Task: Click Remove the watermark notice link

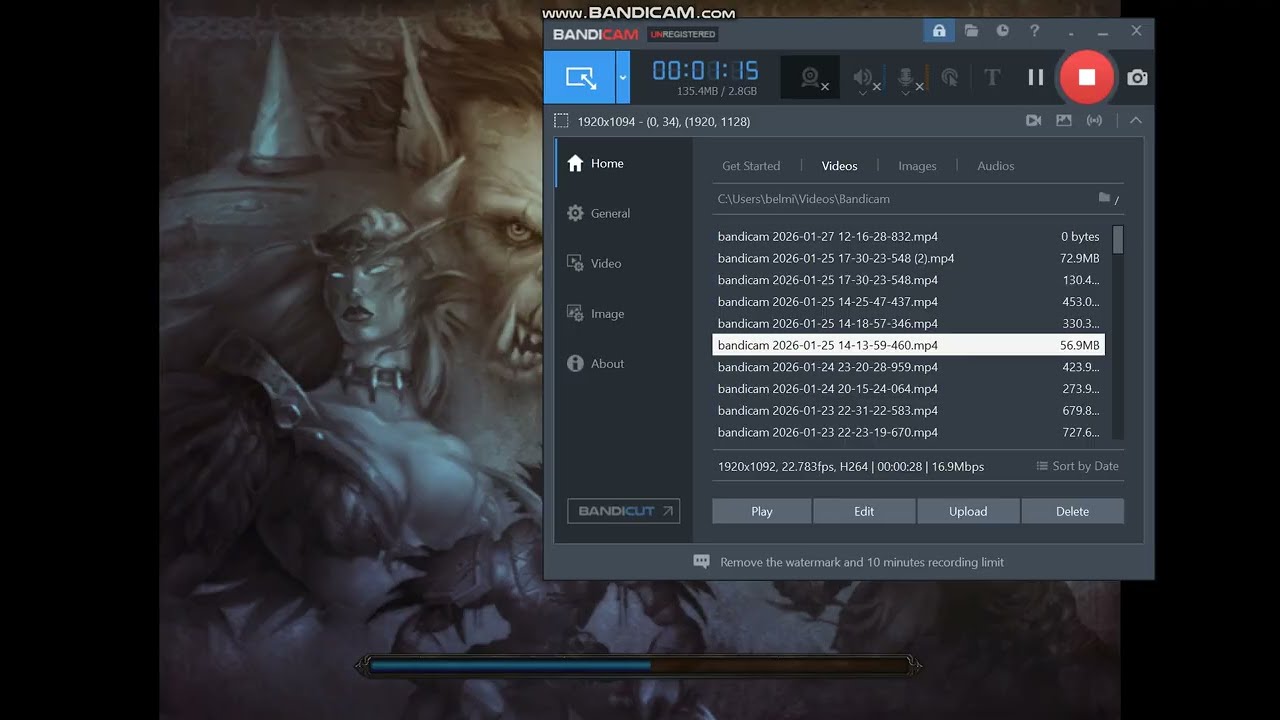Action: point(862,562)
